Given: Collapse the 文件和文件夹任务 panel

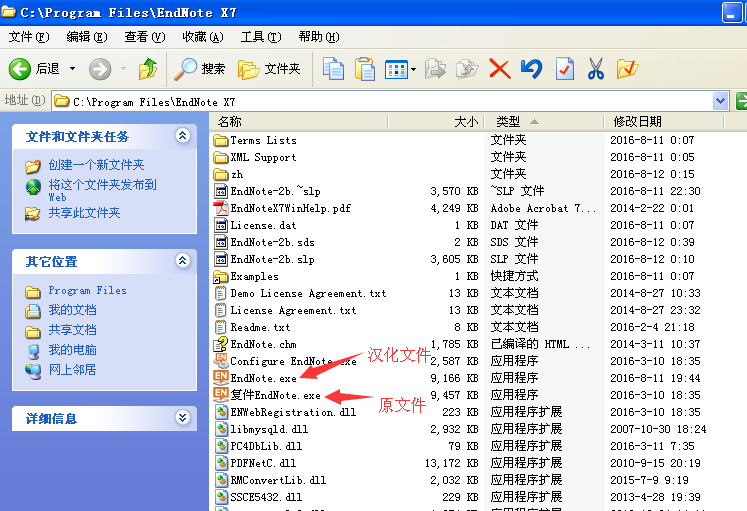Looking at the screenshot, I should [182, 136].
